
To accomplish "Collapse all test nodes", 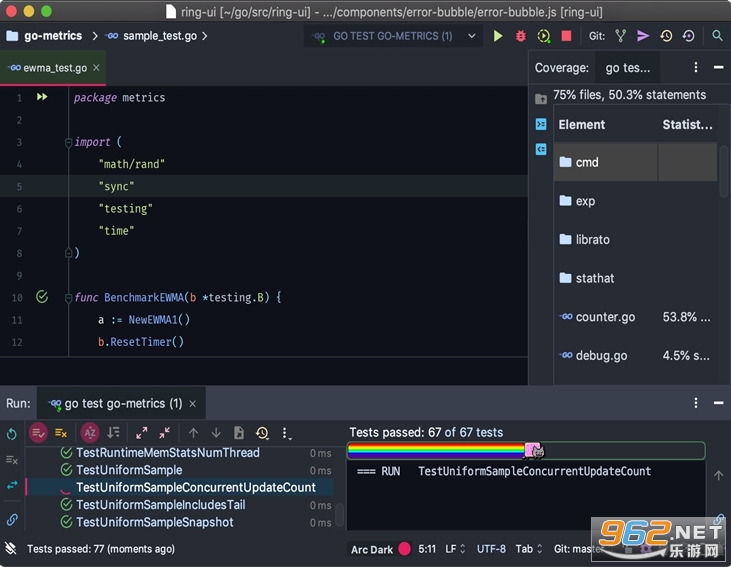I will click(165, 433).
